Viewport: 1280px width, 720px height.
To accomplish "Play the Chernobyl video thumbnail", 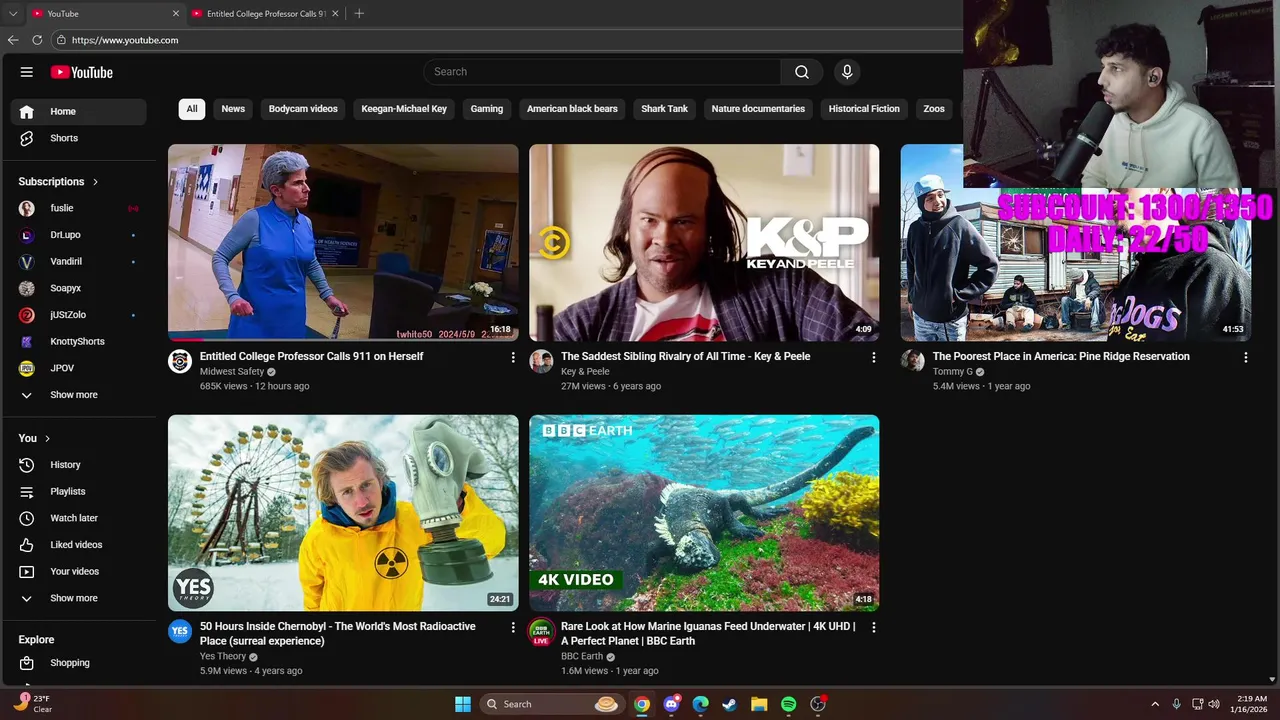I will 343,513.
